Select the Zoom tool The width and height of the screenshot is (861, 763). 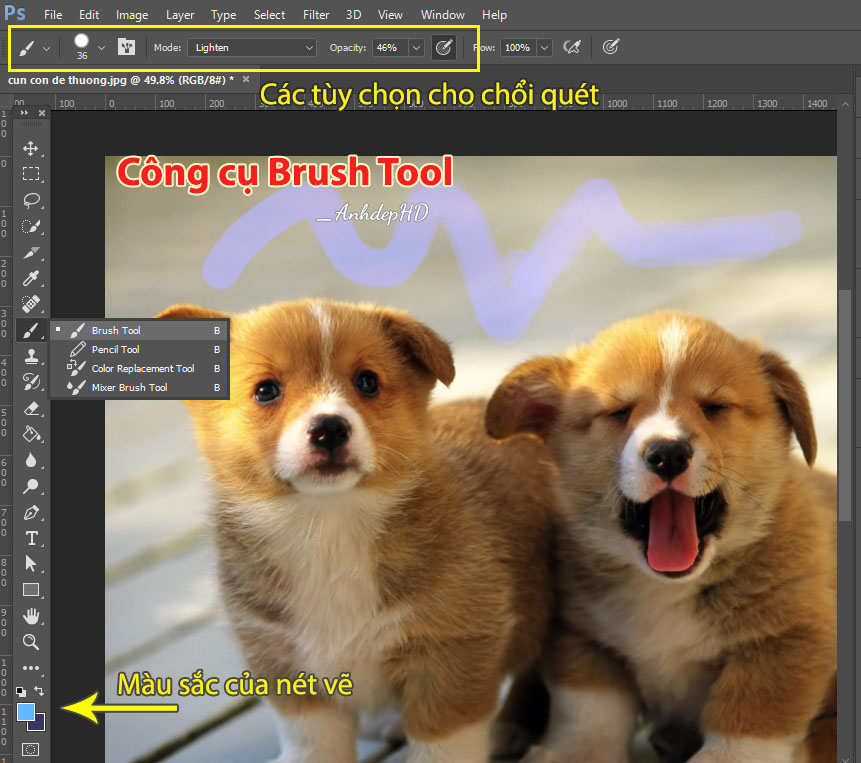coord(31,642)
